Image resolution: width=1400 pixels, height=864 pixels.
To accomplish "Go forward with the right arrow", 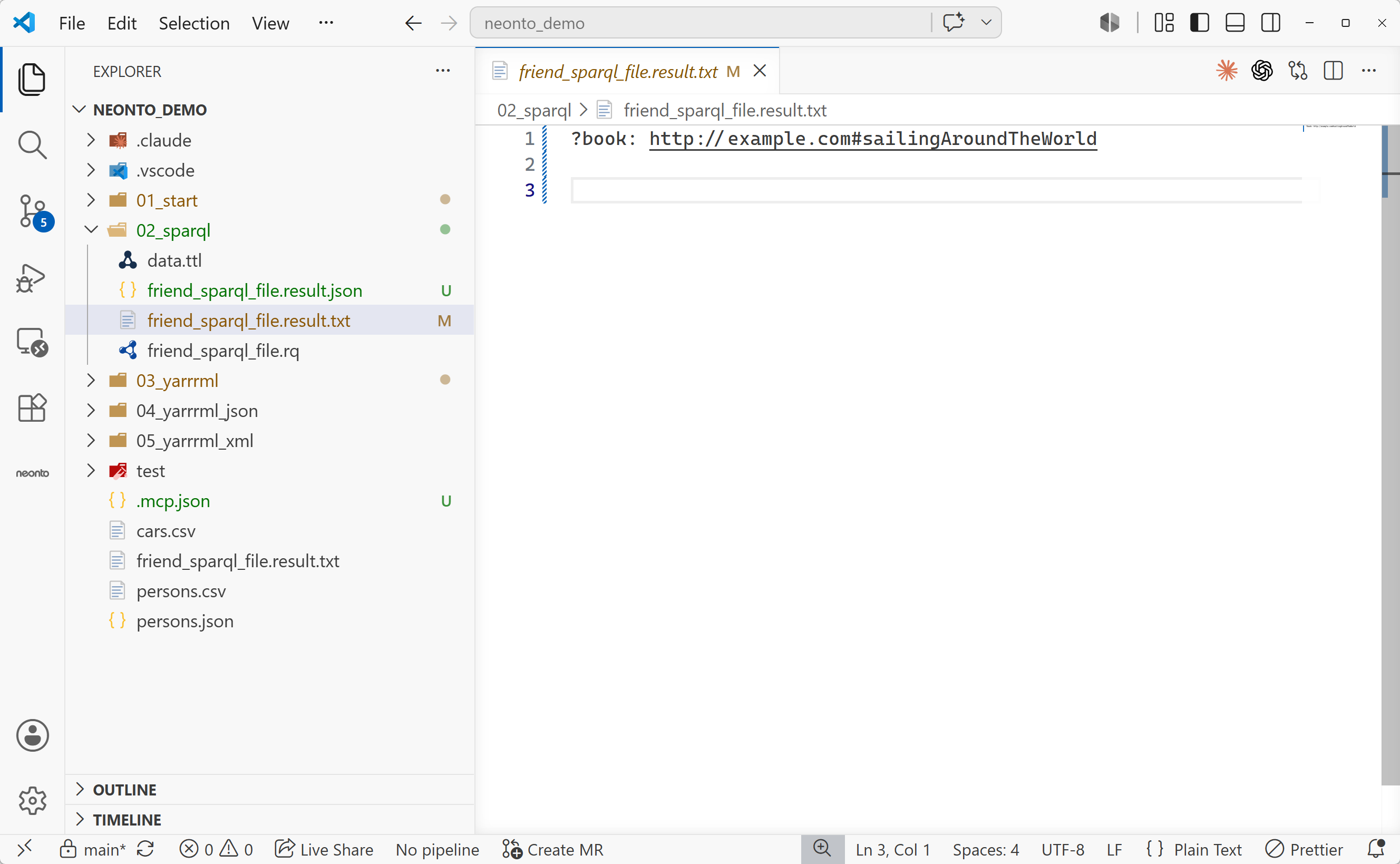I will coord(449,23).
